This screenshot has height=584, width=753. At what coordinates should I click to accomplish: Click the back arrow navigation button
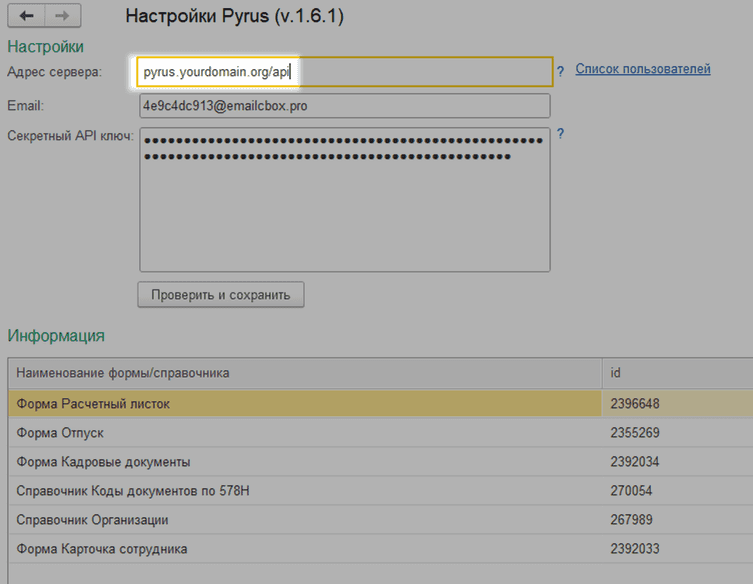pyautogui.click(x=27, y=17)
